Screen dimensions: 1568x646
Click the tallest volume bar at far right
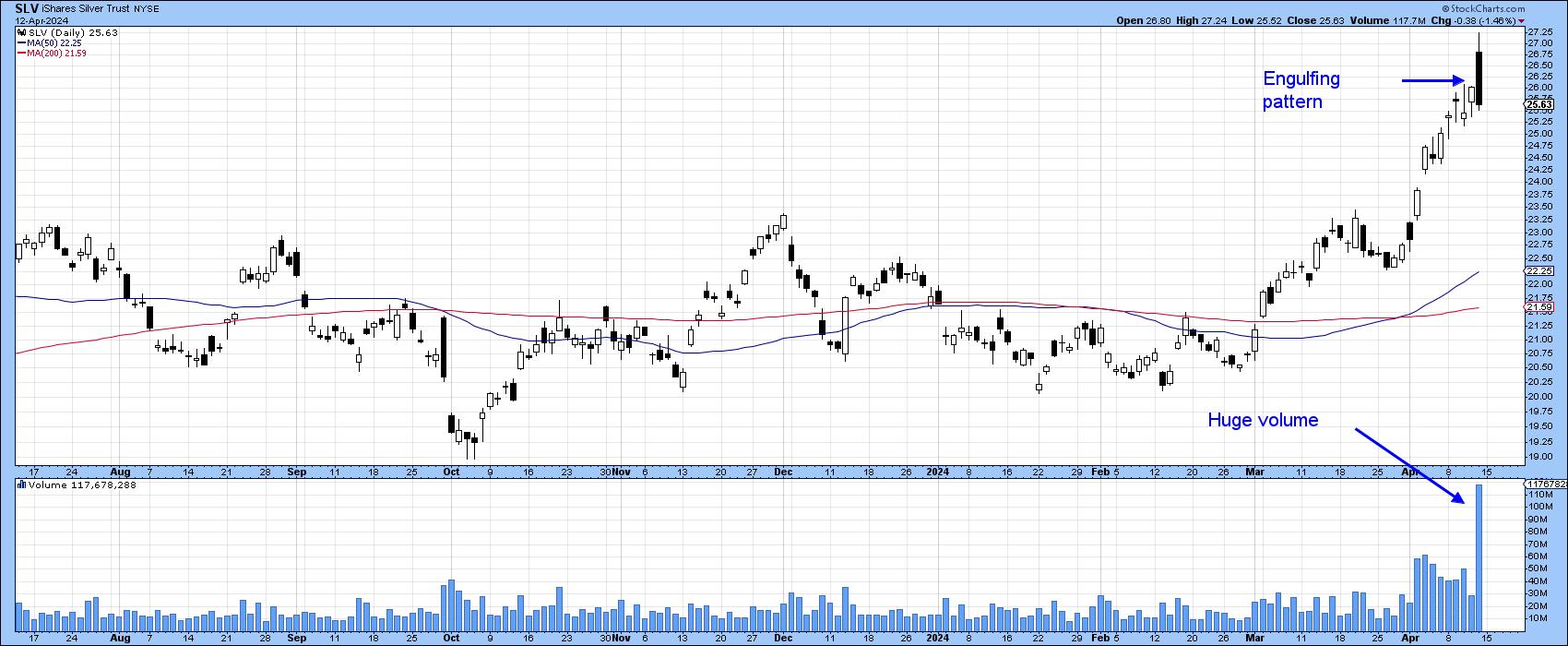(1479, 556)
